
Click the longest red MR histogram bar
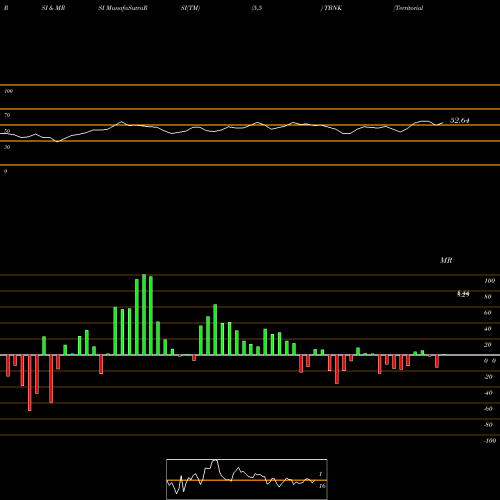coord(30,383)
